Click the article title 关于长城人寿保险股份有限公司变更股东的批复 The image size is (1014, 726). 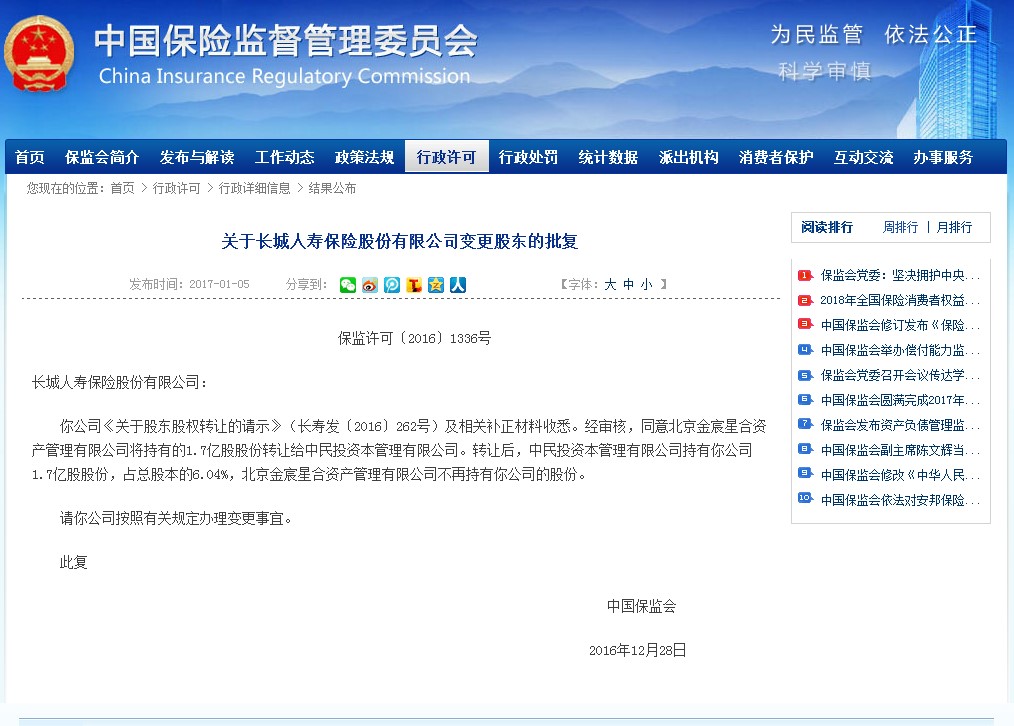(x=400, y=241)
